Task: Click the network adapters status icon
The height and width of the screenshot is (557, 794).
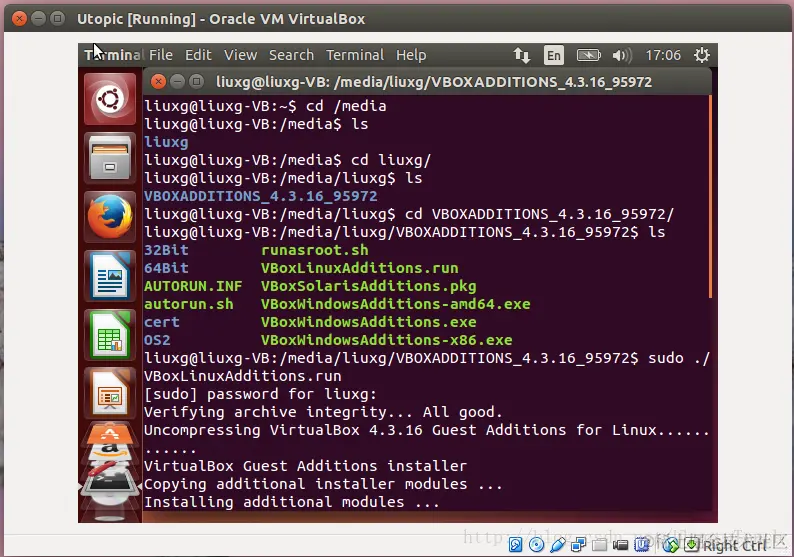Action: (578, 545)
